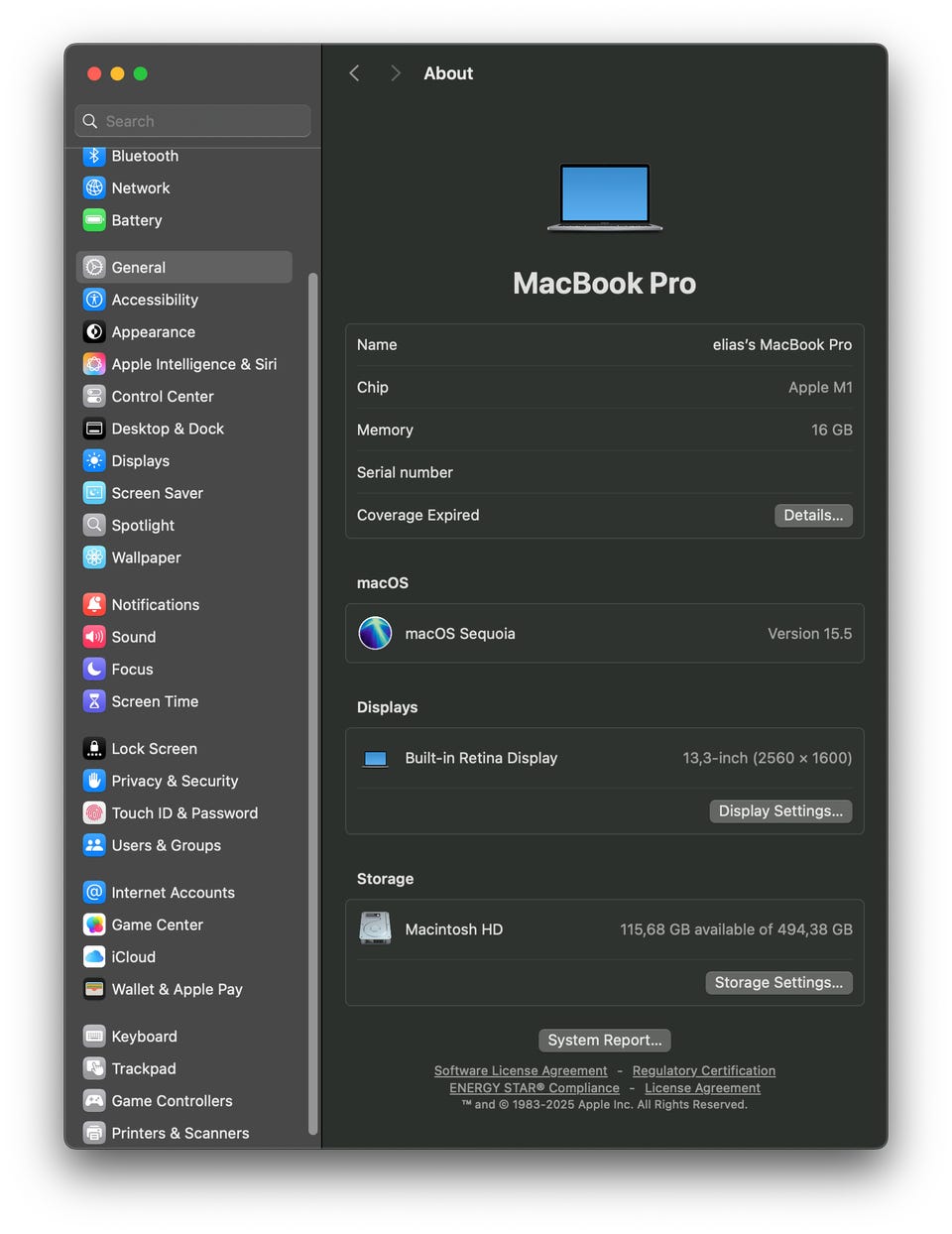Open the Accessibility icon in sidebar
Image resolution: width=952 pixels, height=1234 pixels.
[x=94, y=300]
